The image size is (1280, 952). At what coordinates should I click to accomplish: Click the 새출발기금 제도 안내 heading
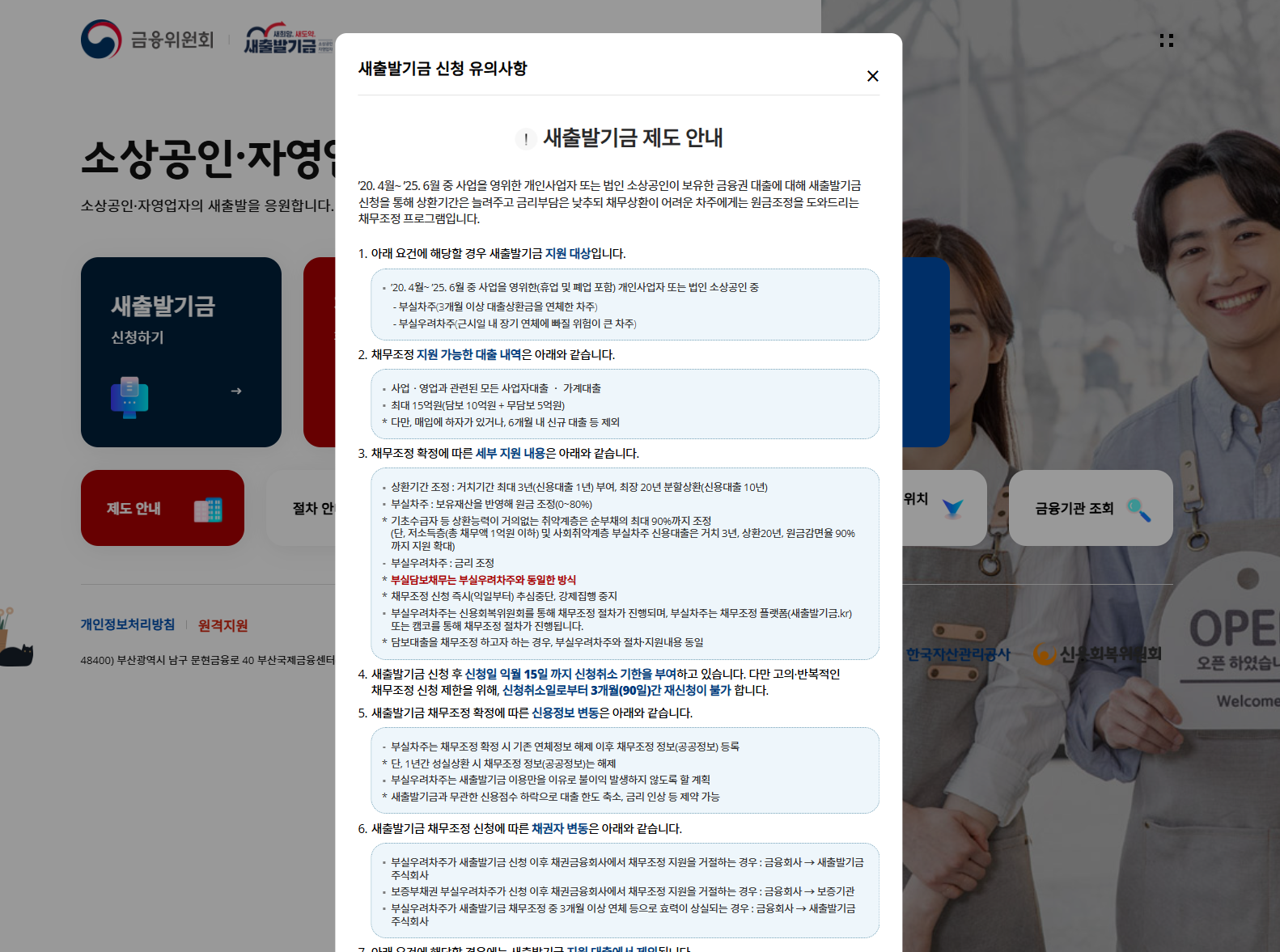click(633, 138)
